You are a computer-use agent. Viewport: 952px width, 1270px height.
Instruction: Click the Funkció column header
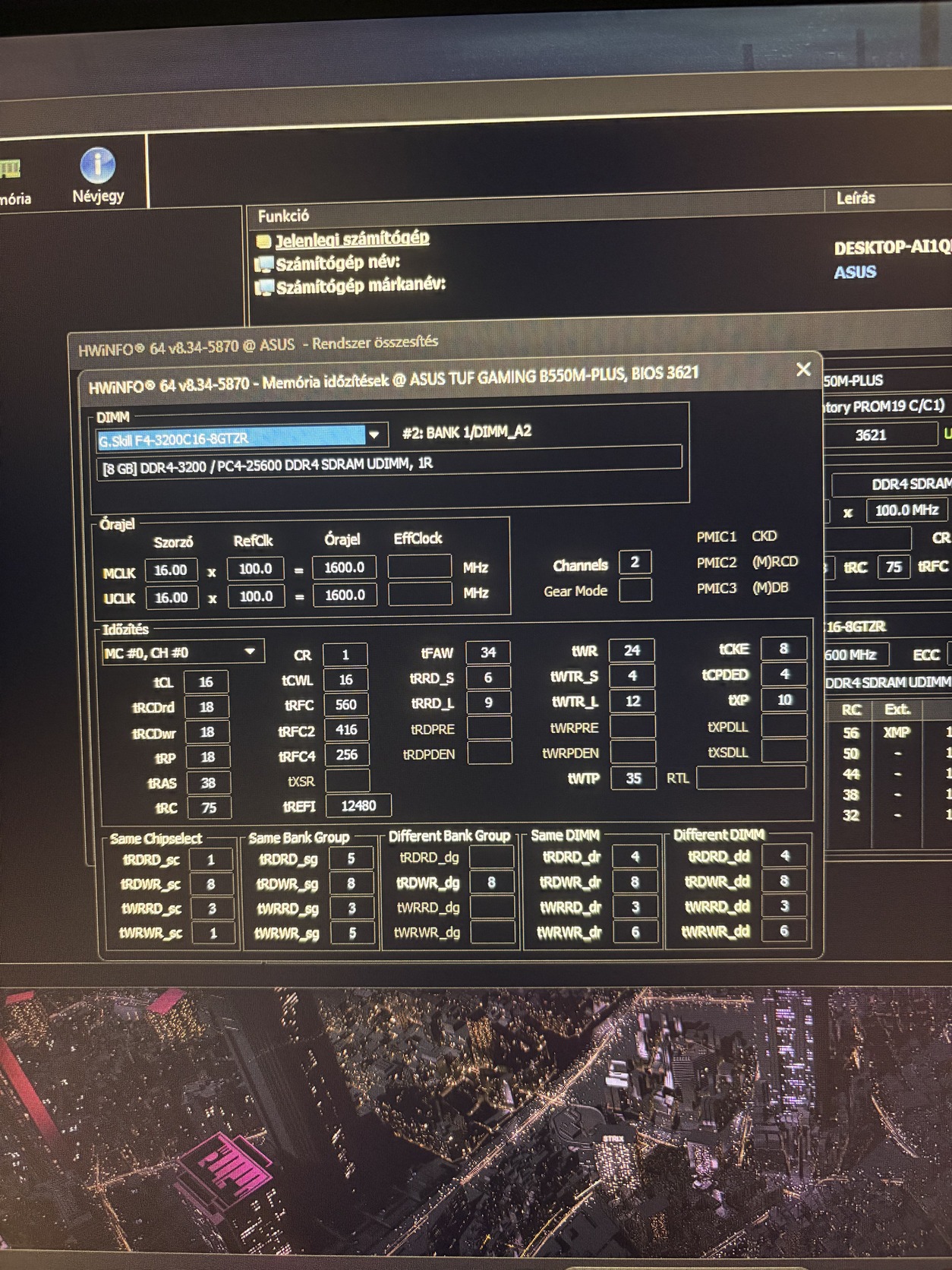(283, 216)
